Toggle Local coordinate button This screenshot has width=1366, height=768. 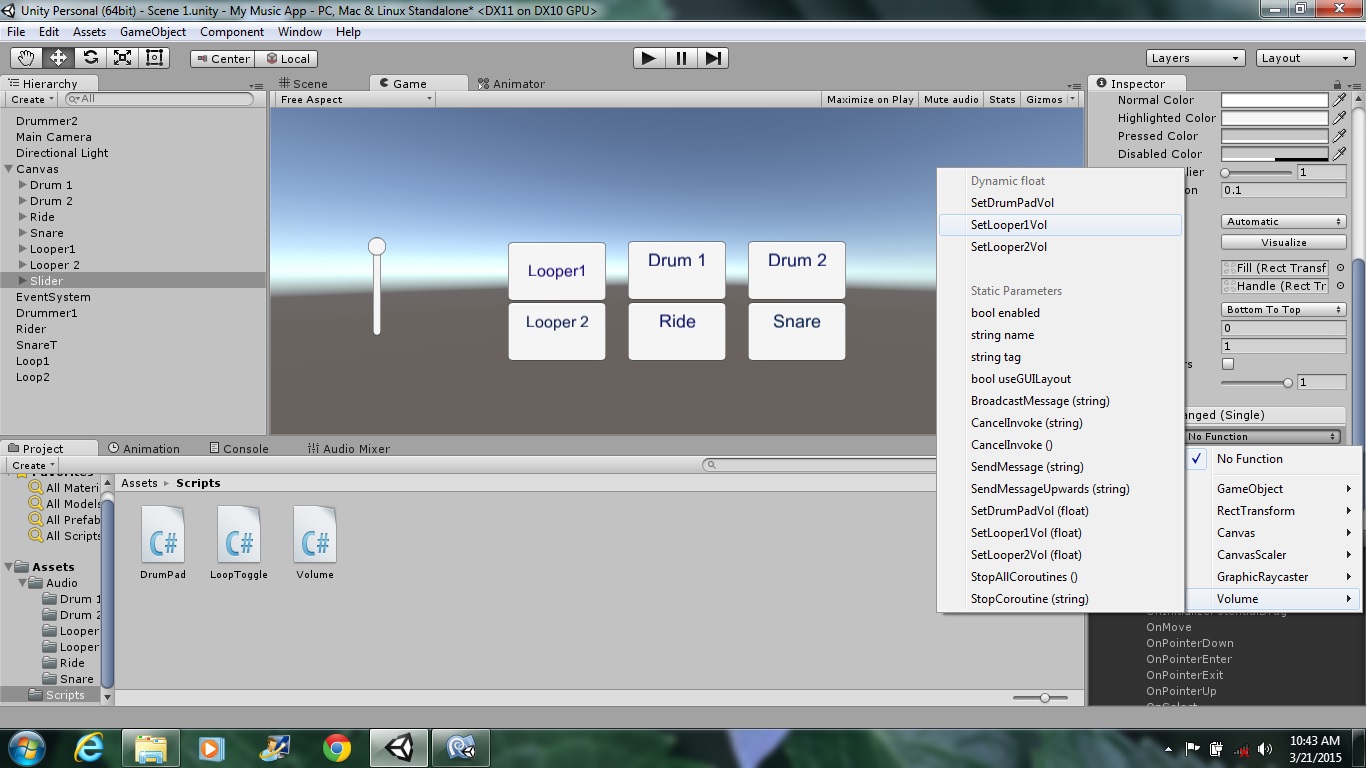pyautogui.click(x=287, y=59)
